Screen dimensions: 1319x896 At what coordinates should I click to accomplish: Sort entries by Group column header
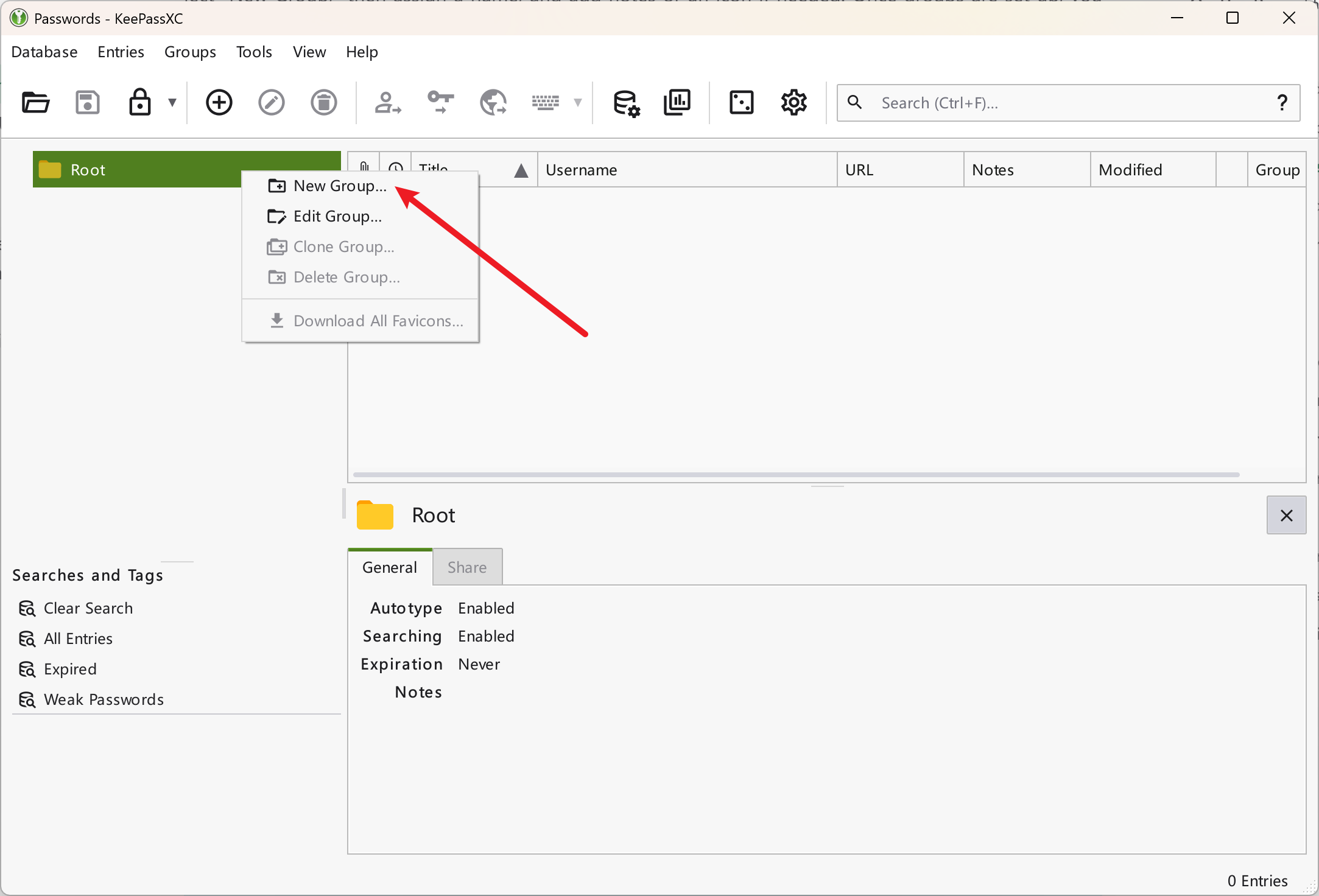1277,170
